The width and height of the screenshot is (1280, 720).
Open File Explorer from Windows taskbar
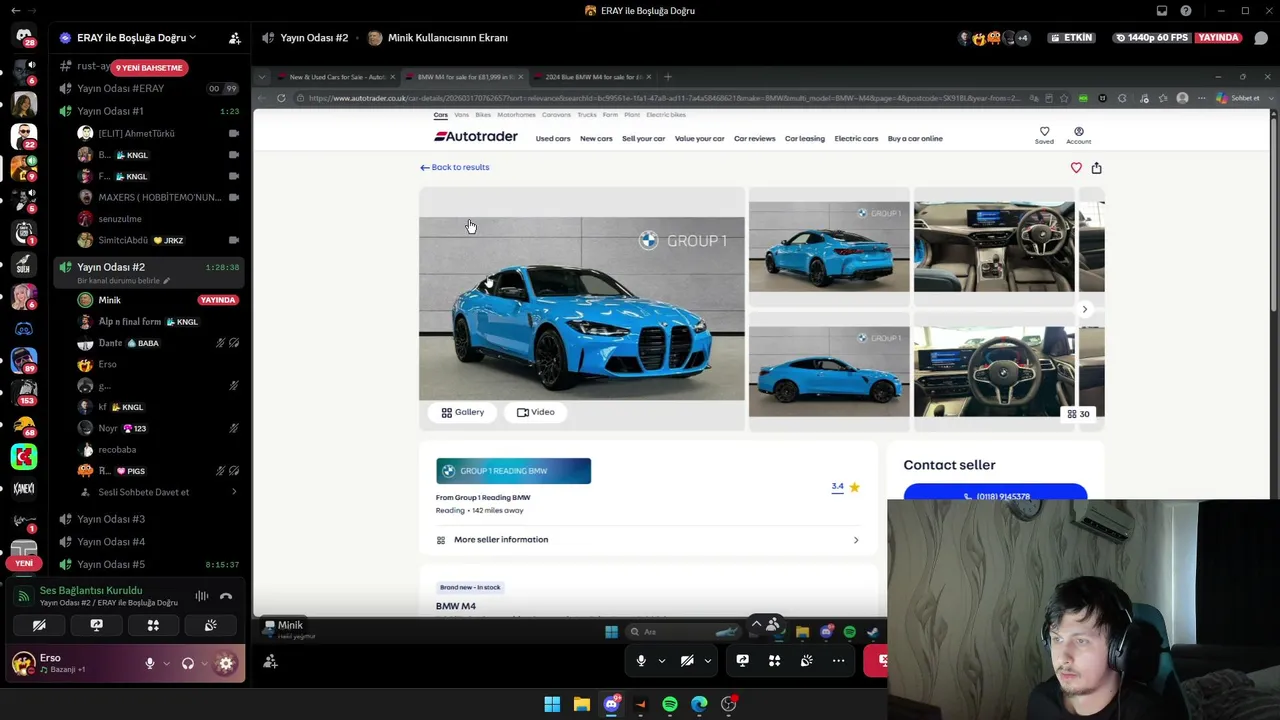(x=581, y=704)
